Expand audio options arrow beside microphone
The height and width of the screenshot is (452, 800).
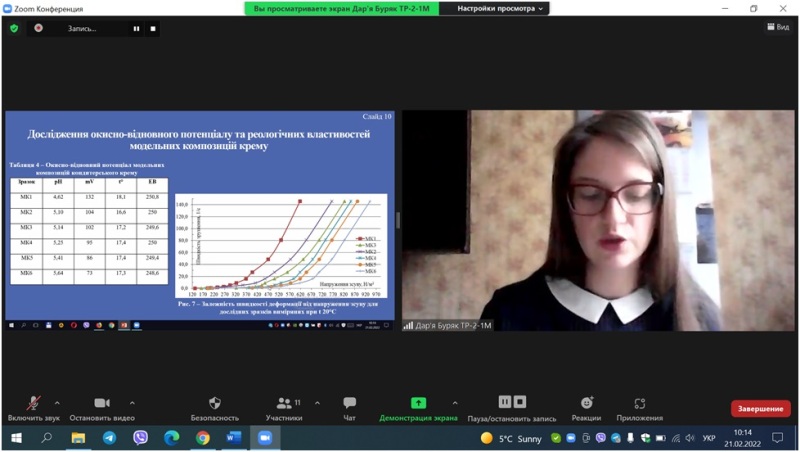tap(57, 403)
